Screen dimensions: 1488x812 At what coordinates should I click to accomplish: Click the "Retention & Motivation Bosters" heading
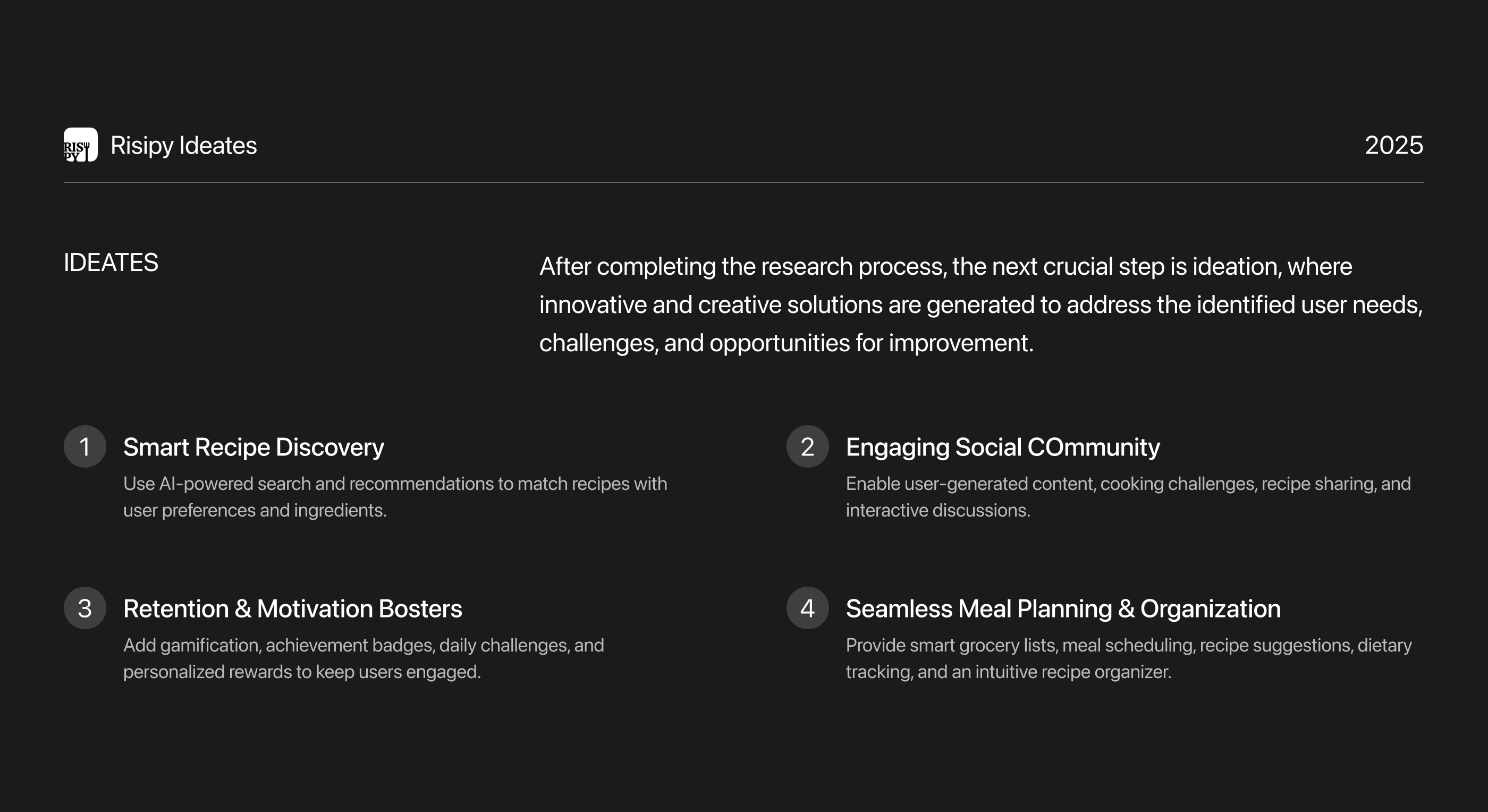[292, 608]
